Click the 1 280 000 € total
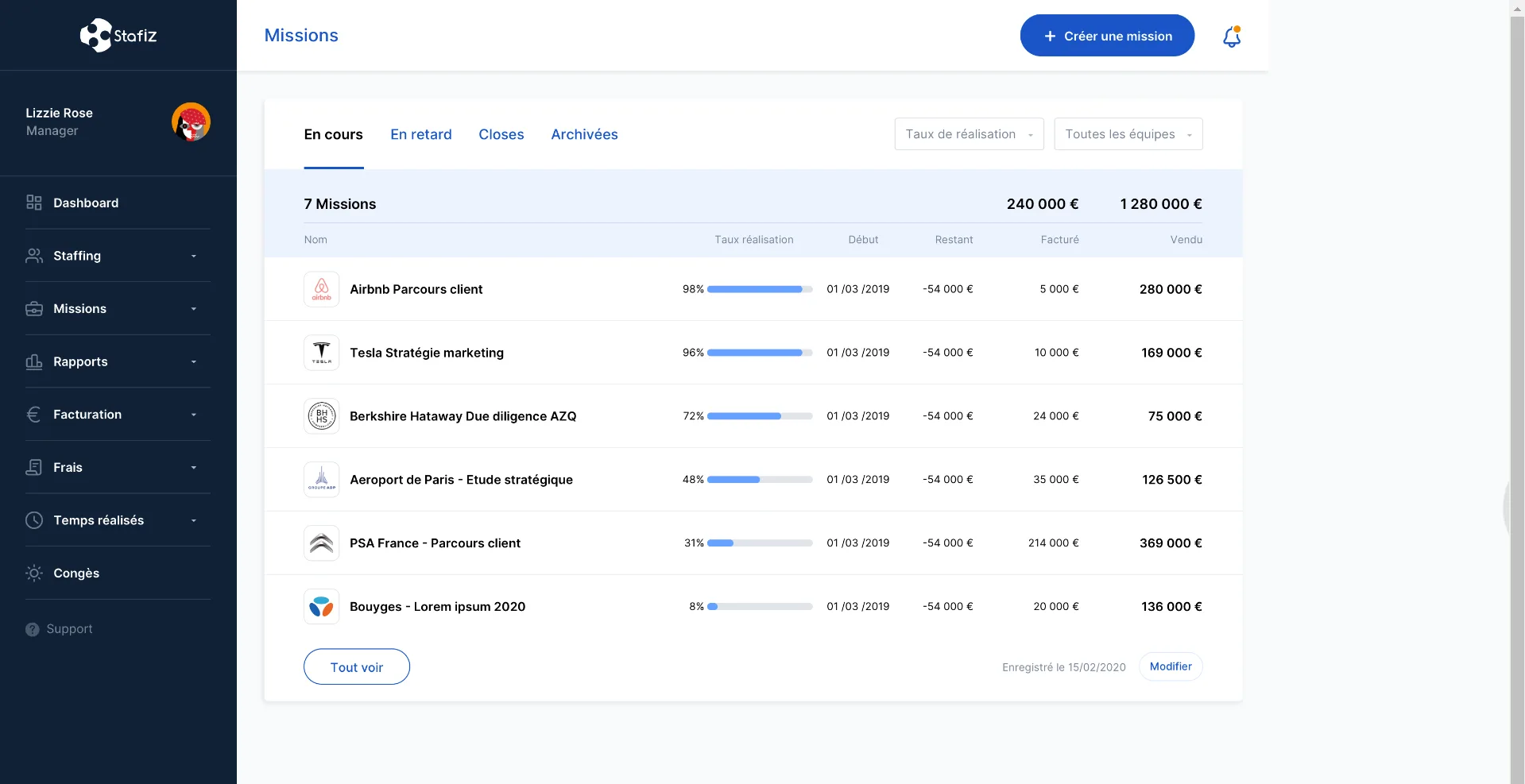The image size is (1525, 784). pyautogui.click(x=1160, y=204)
